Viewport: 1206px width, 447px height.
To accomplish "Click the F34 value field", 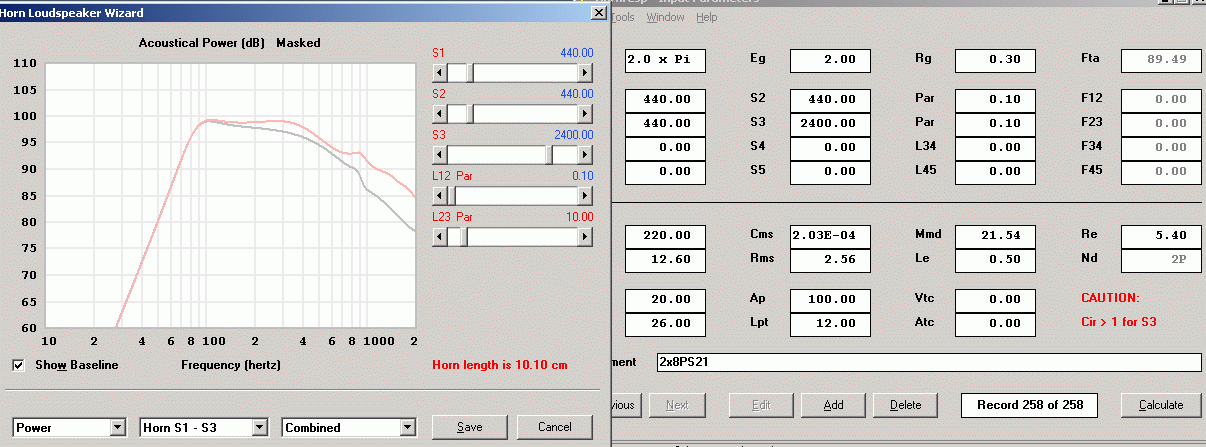I will click(x=1161, y=148).
